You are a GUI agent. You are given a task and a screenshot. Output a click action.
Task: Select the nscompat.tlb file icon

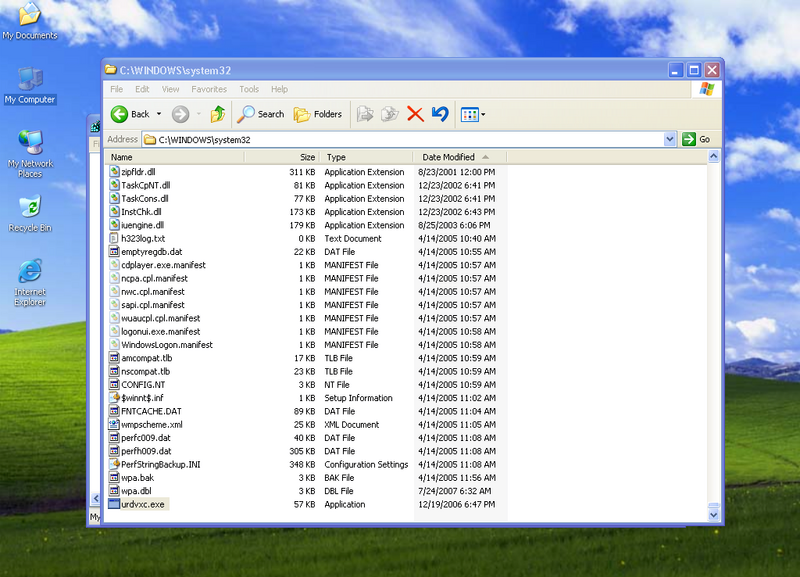coord(114,371)
